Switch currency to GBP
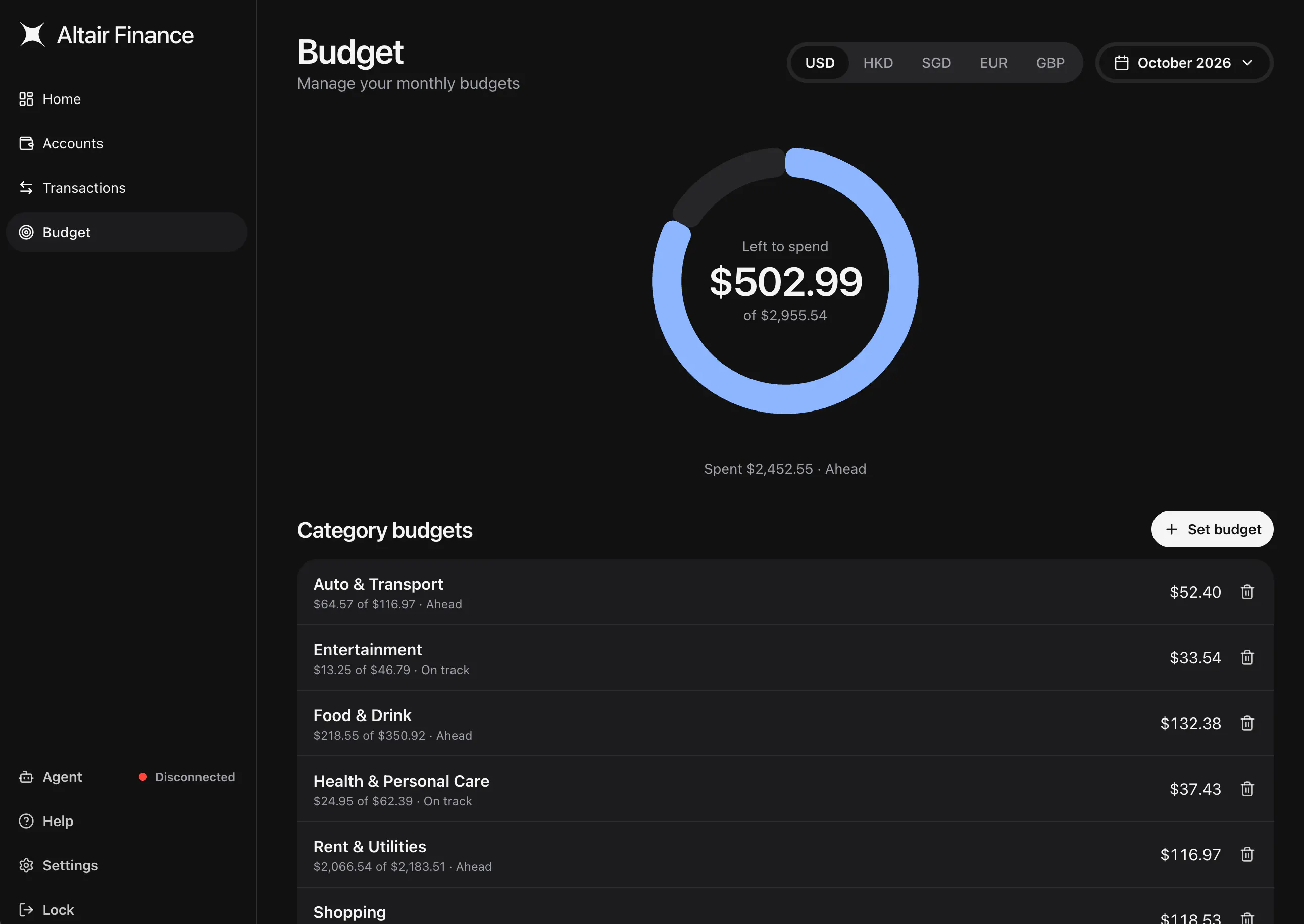This screenshot has height=924, width=1304. [x=1049, y=63]
